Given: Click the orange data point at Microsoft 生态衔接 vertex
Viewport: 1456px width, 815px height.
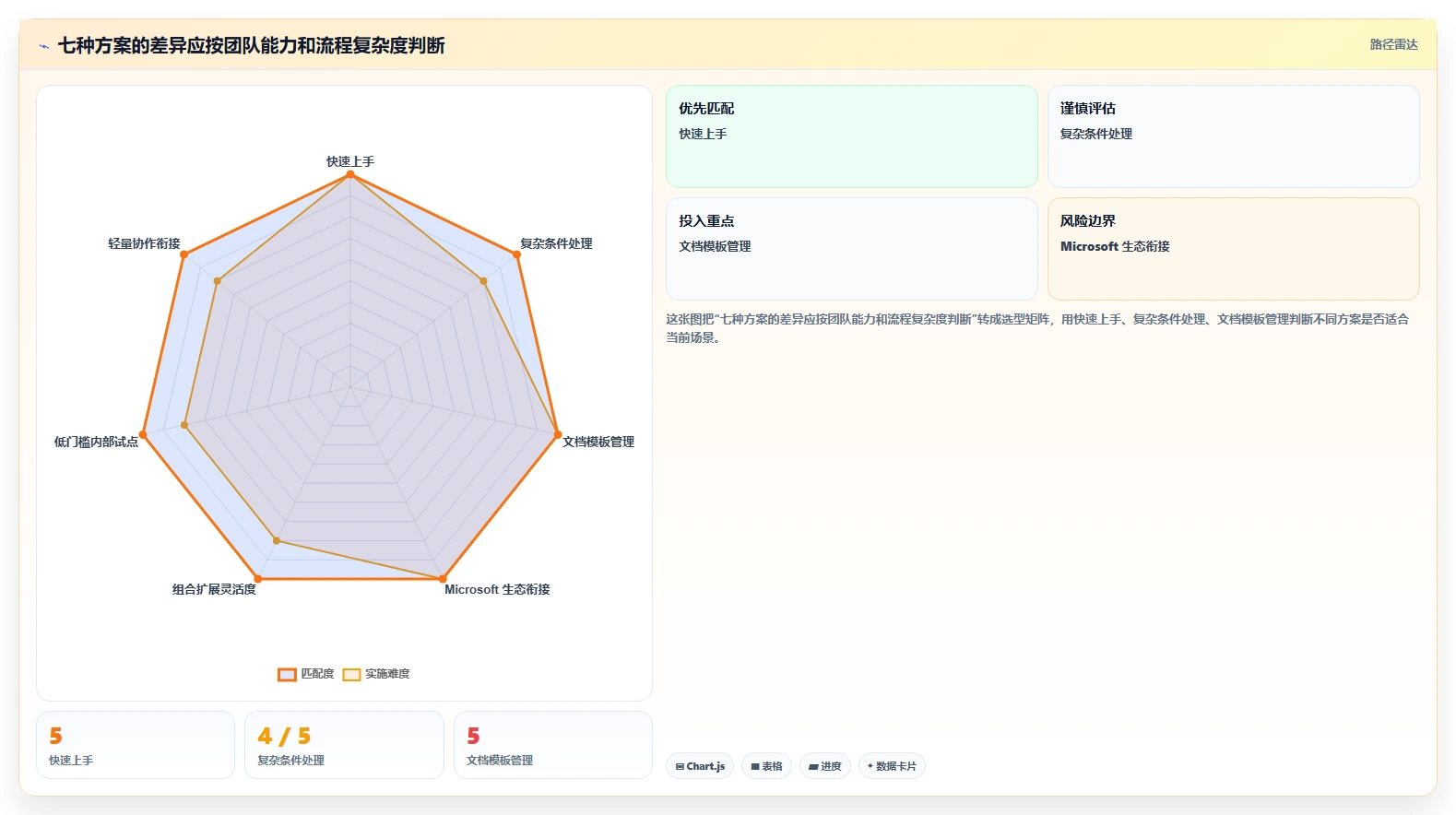Looking at the screenshot, I should click(x=443, y=579).
